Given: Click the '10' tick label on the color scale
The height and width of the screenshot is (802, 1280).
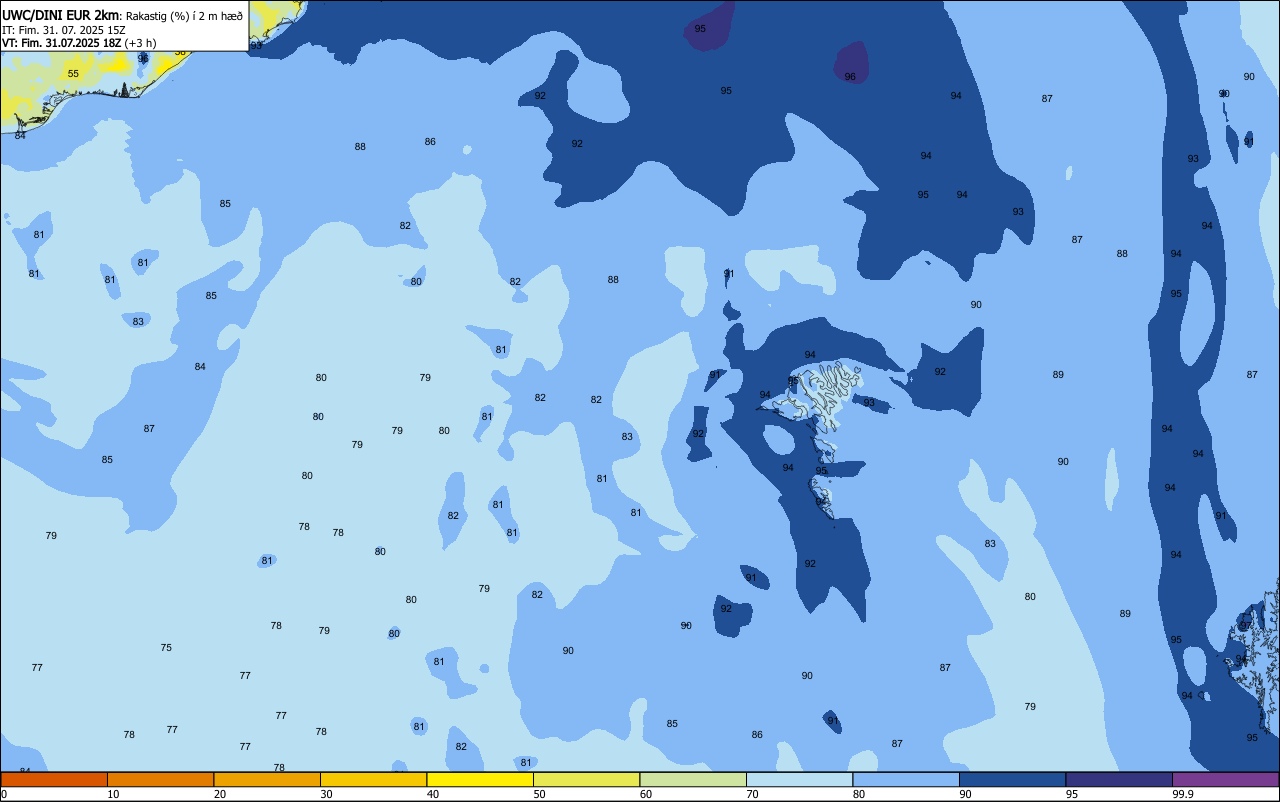Looking at the screenshot, I should [113, 794].
